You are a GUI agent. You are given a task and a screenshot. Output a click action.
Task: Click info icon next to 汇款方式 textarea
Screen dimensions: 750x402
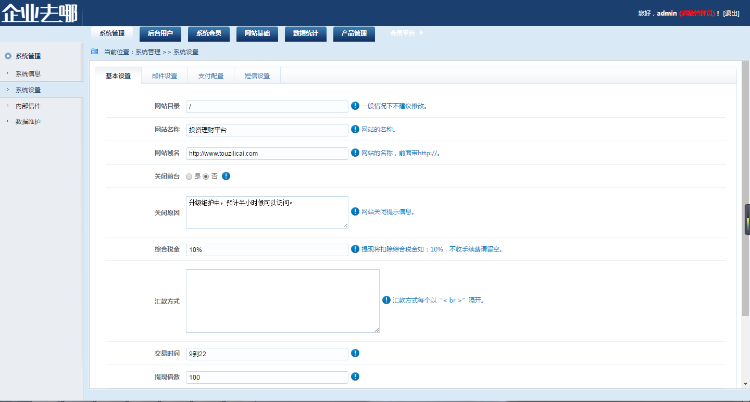click(386, 300)
